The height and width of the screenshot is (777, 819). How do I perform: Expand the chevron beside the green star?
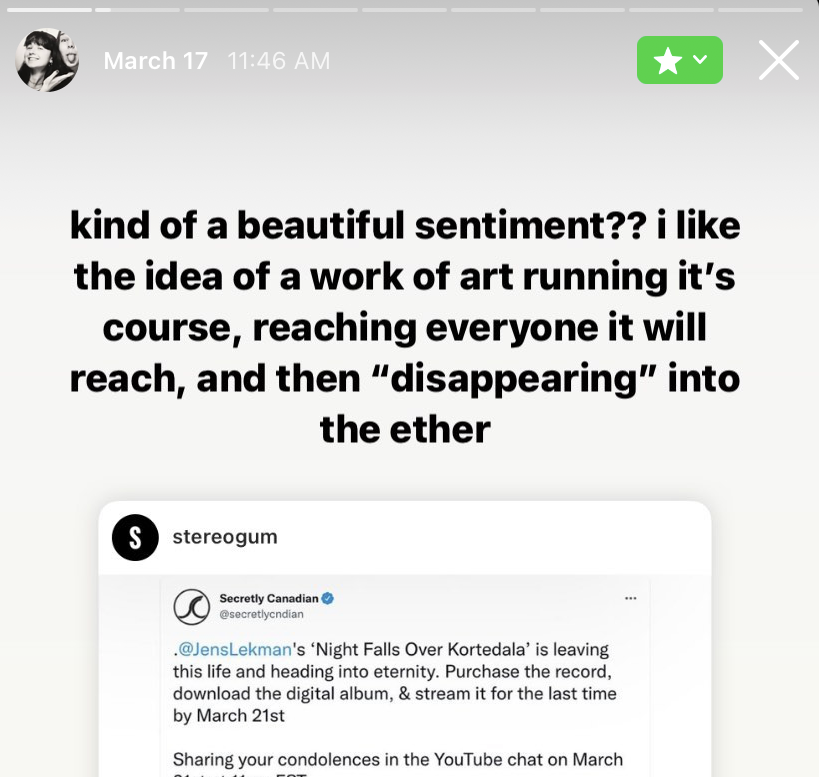tap(700, 60)
